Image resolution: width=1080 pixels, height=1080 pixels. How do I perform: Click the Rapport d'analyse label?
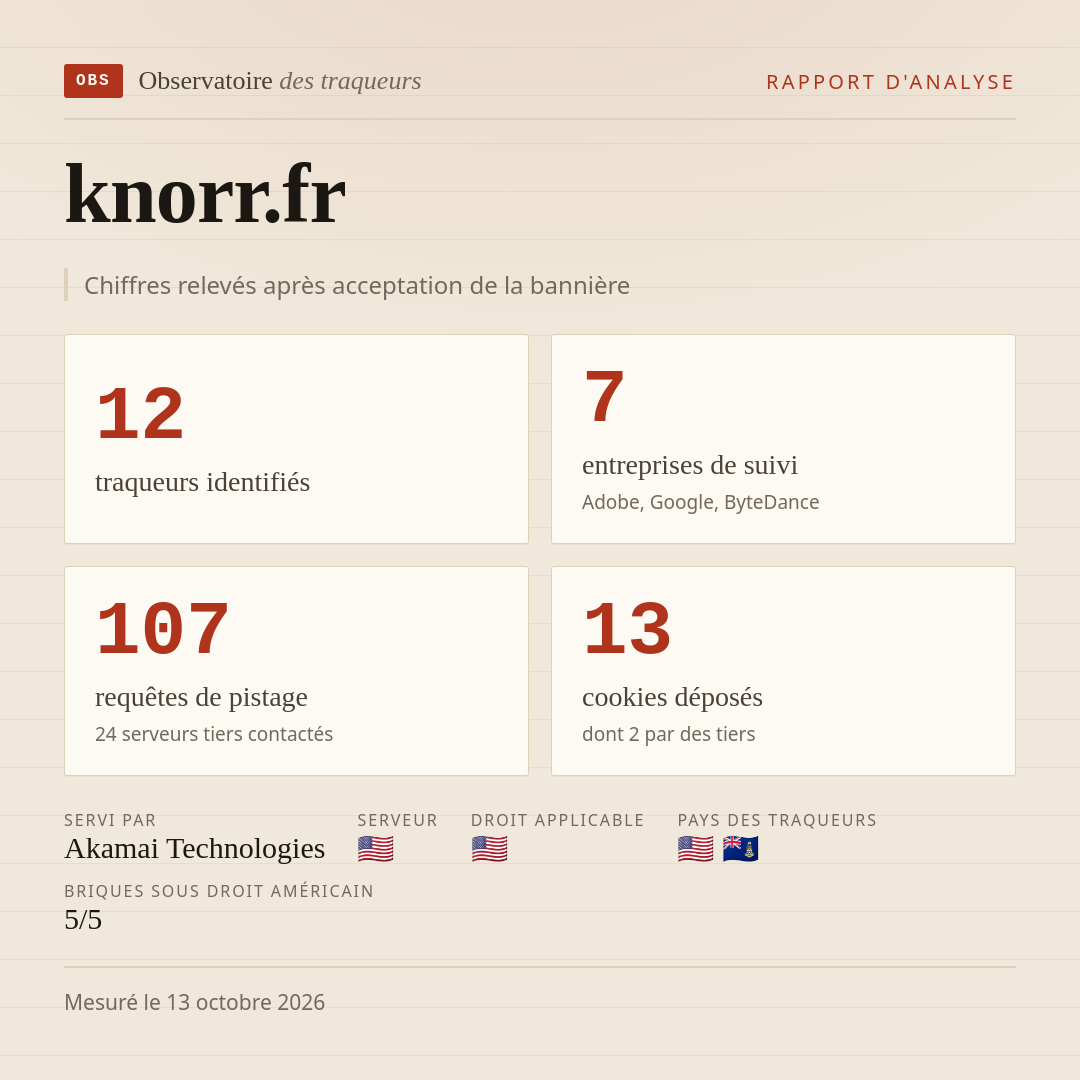coord(891,82)
